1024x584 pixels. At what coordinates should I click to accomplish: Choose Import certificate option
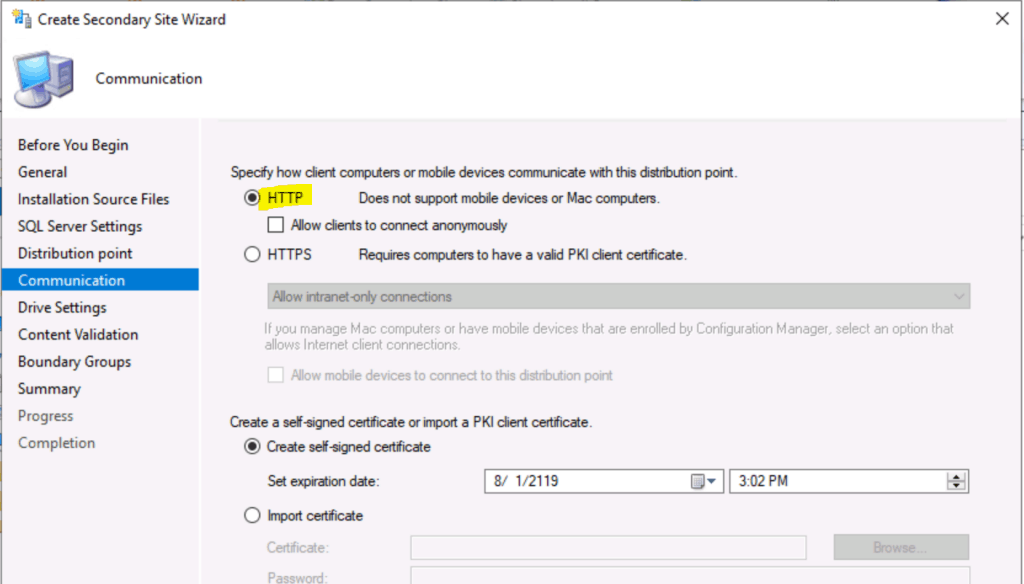point(252,515)
